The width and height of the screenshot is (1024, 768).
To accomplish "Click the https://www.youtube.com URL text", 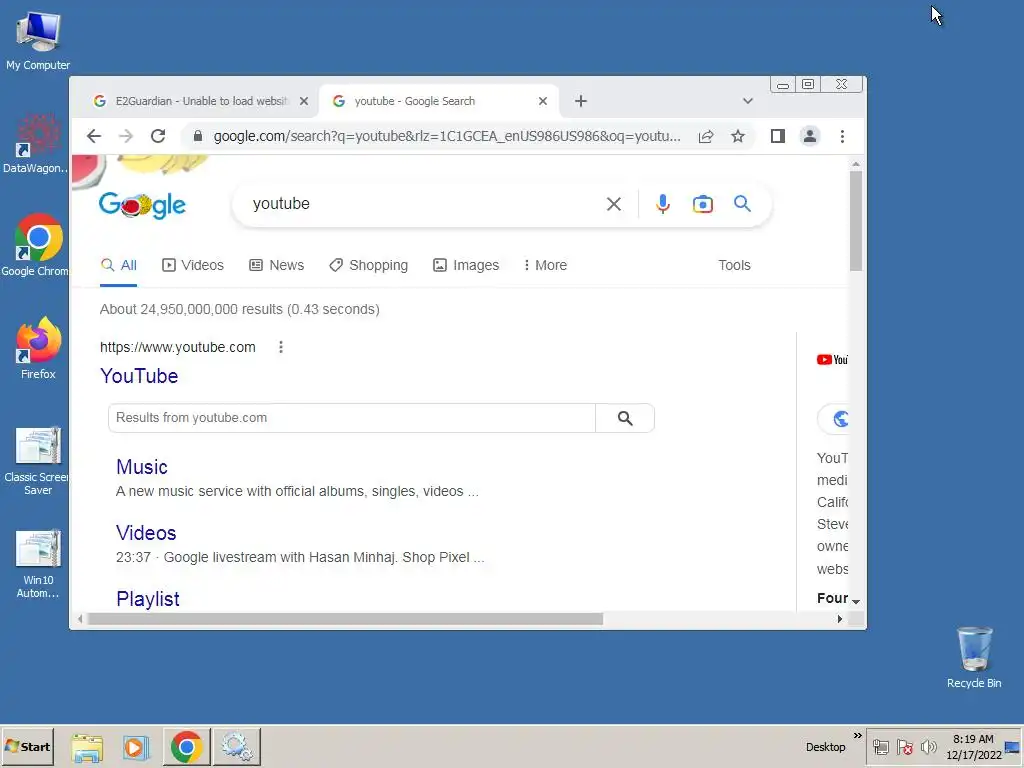I will pos(178,347).
